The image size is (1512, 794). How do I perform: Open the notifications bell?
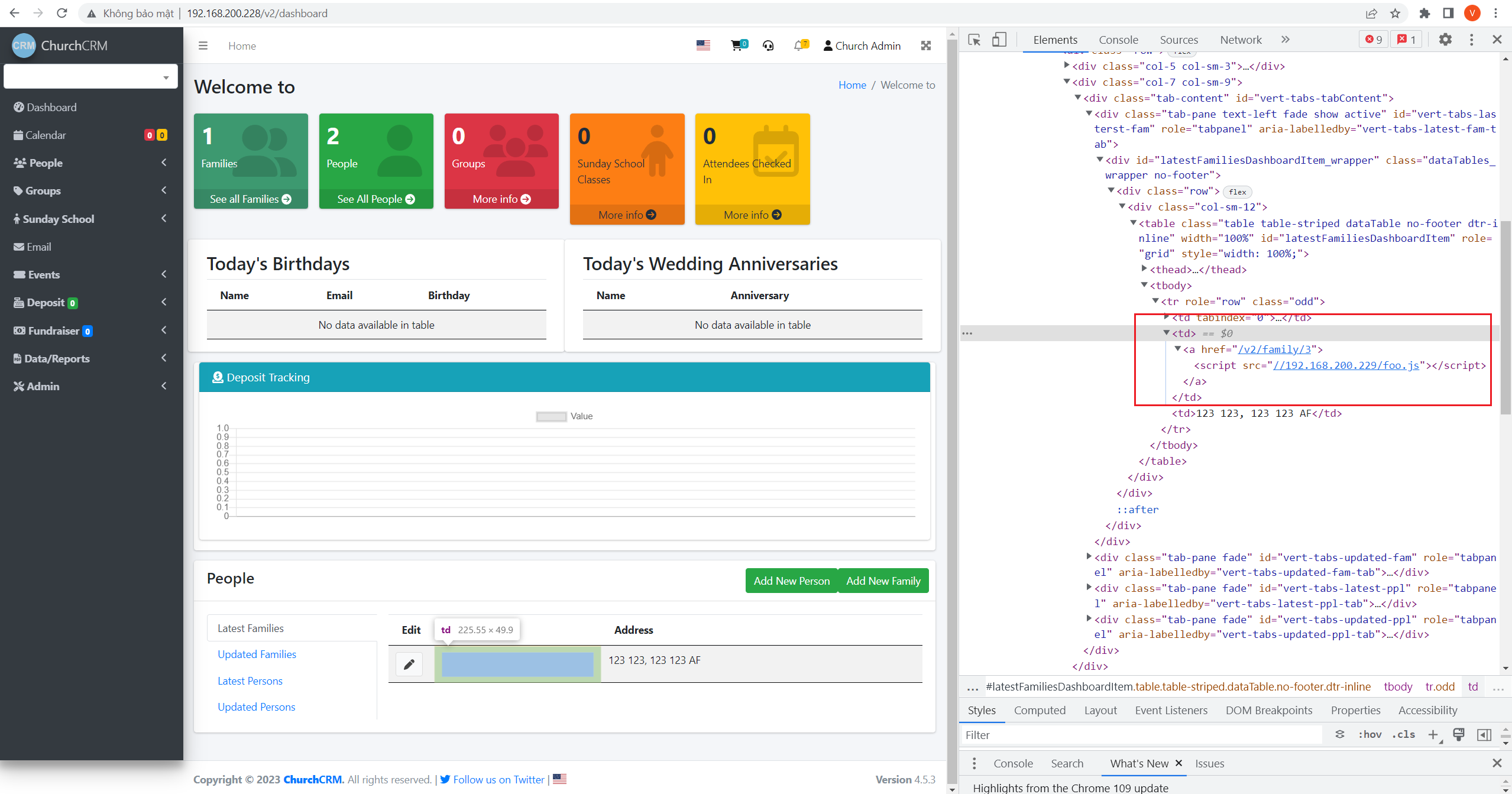(799, 45)
